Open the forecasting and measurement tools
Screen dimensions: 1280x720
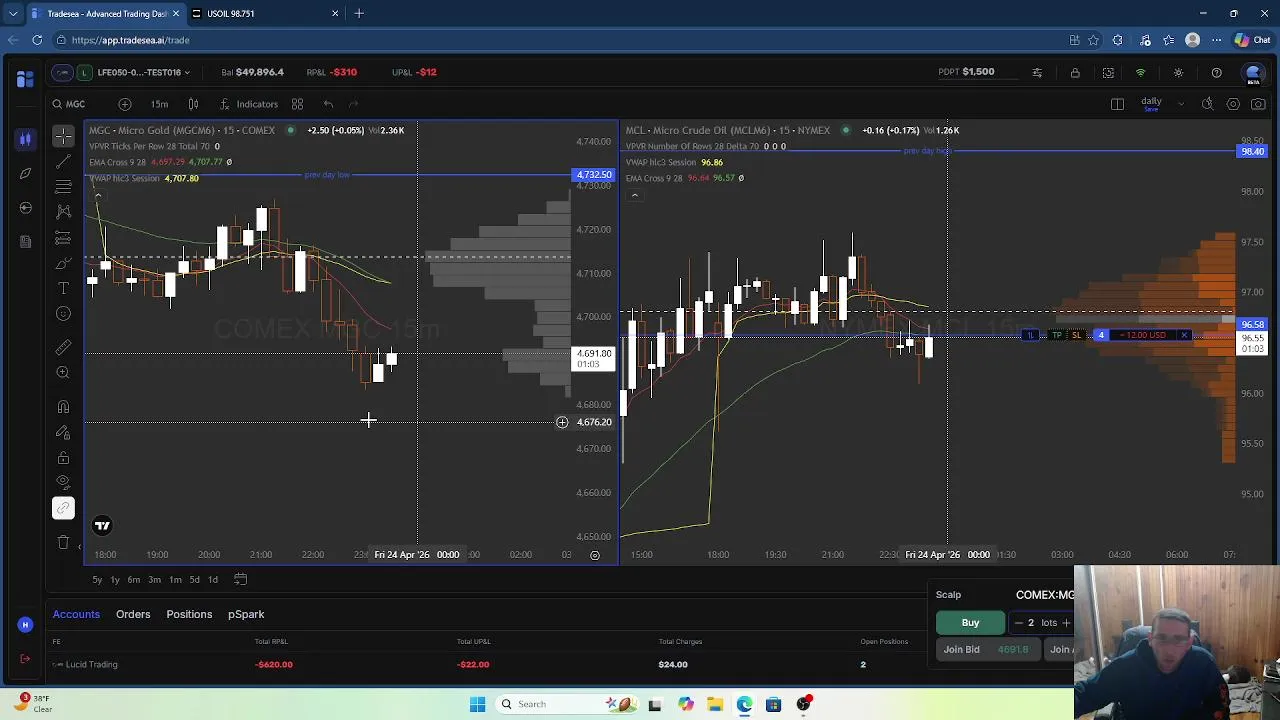(63, 237)
